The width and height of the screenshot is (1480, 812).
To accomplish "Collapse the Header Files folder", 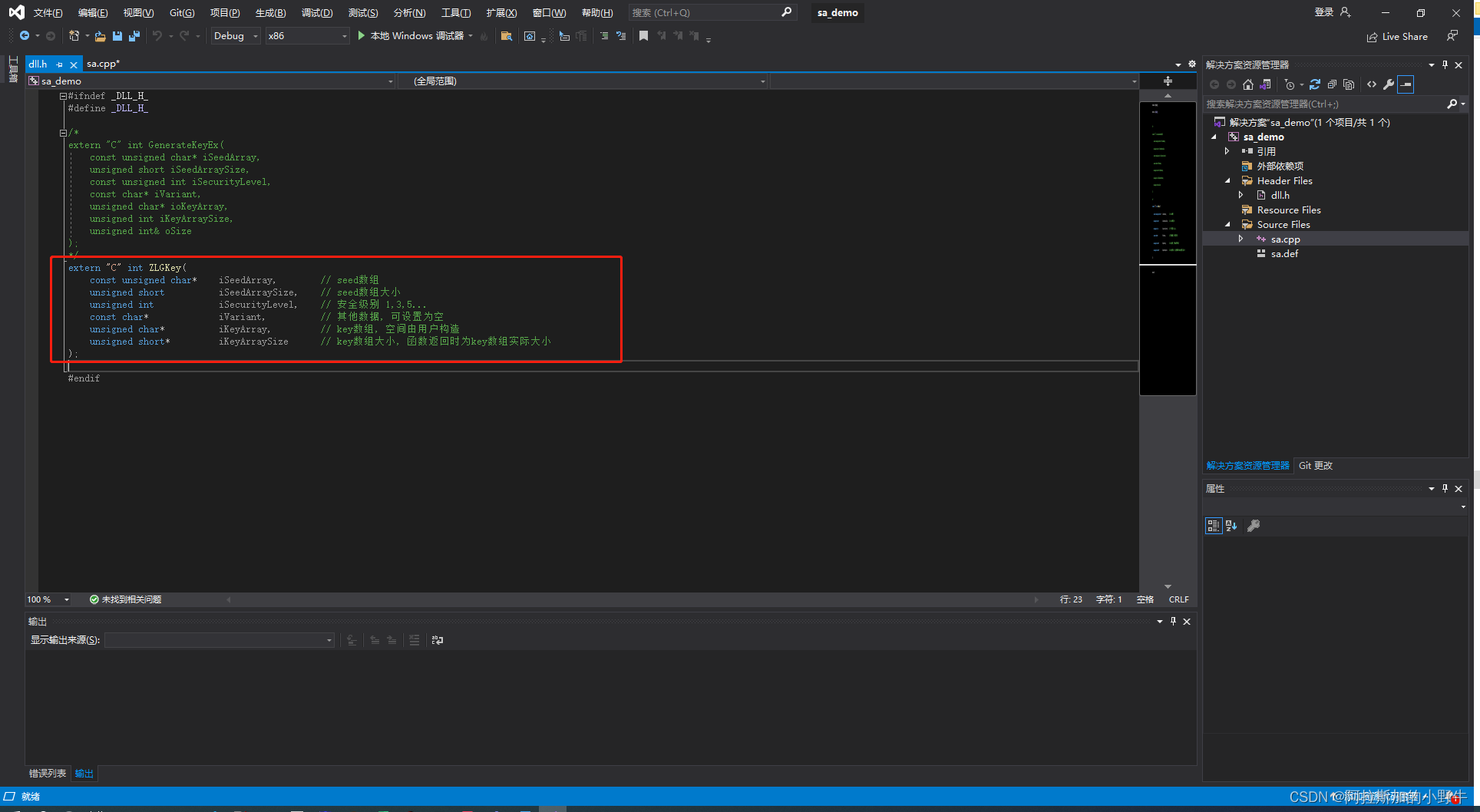I will point(1227,181).
